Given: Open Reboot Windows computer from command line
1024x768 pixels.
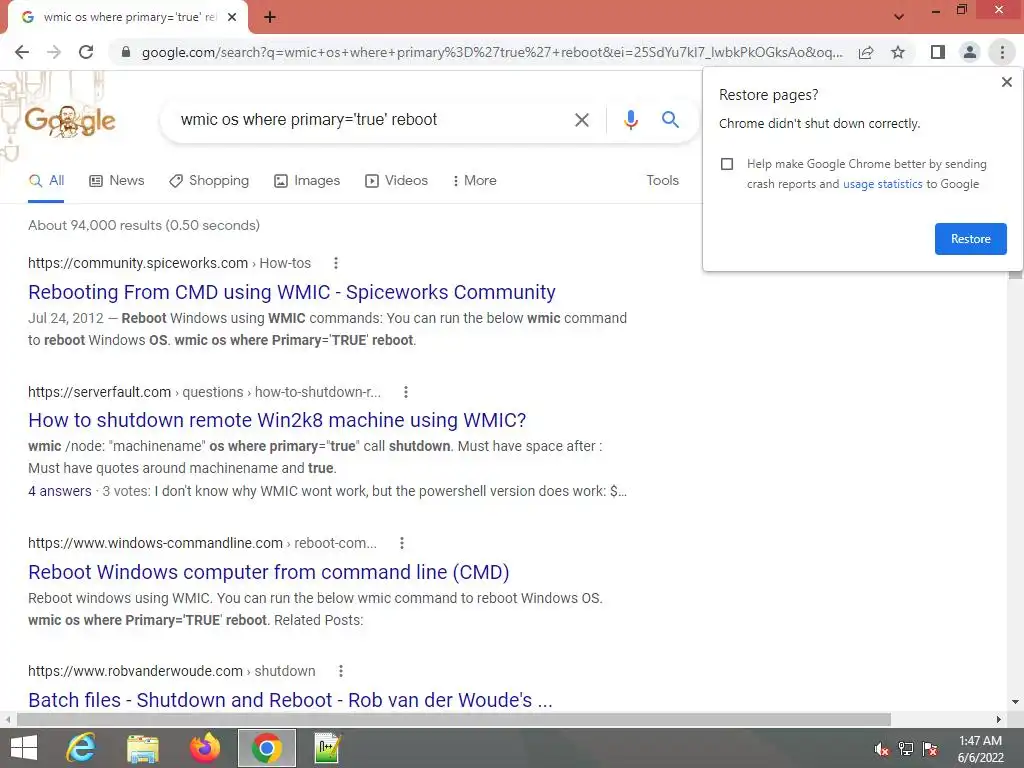Looking at the screenshot, I should pos(268,572).
